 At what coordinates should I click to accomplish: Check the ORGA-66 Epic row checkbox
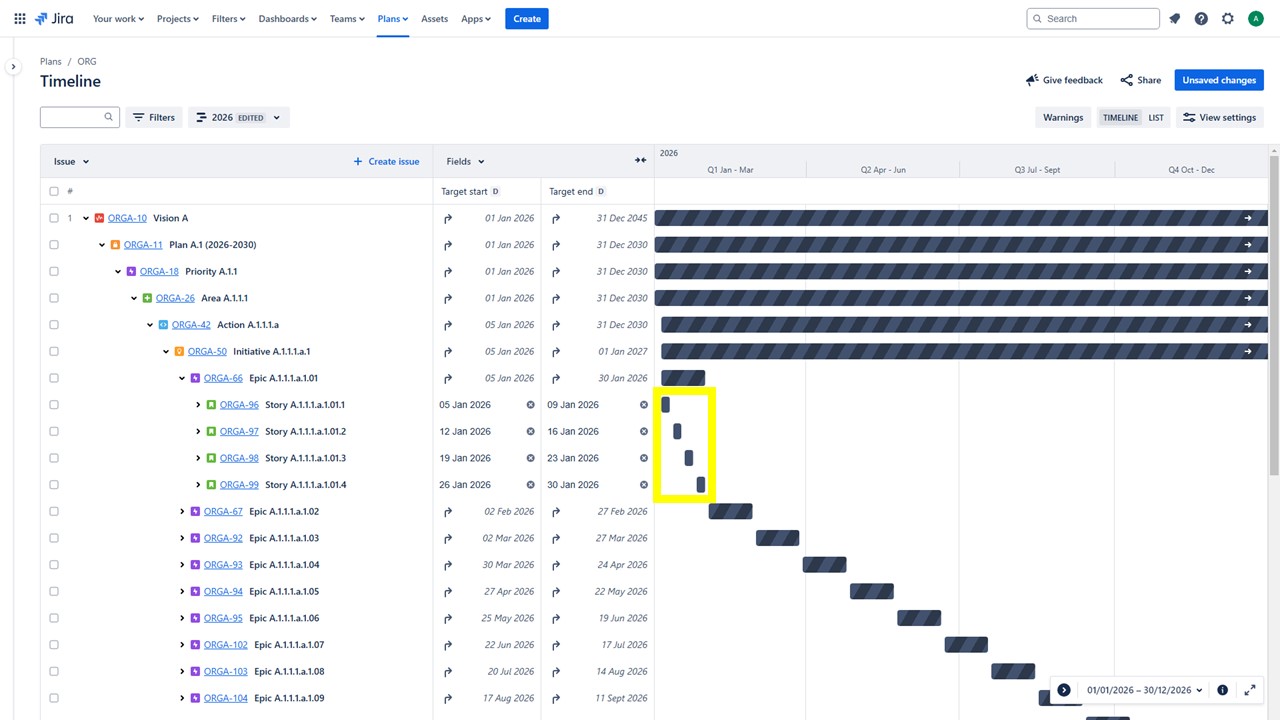(x=54, y=378)
